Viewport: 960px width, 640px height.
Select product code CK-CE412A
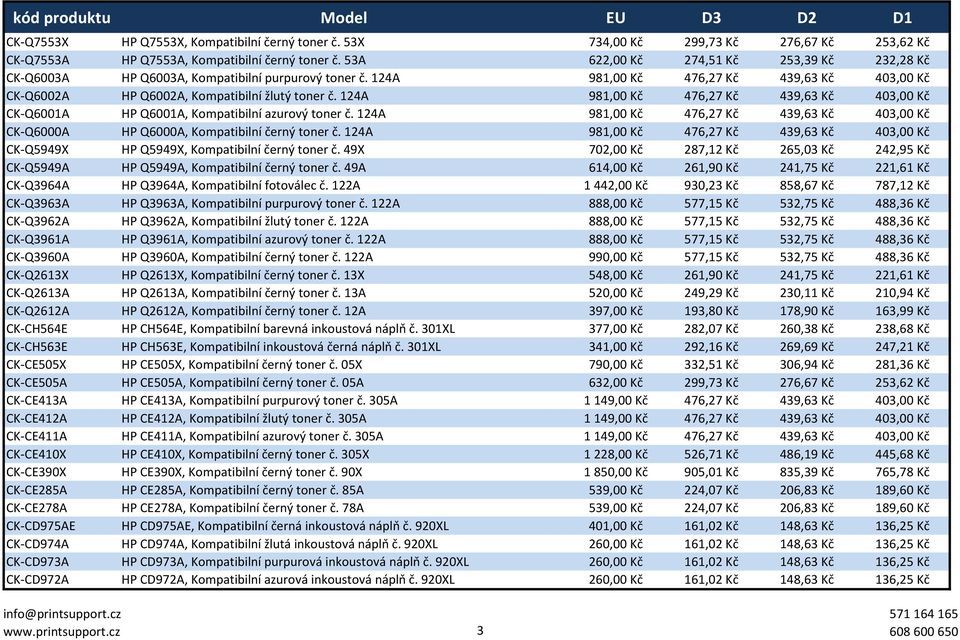pos(37,418)
